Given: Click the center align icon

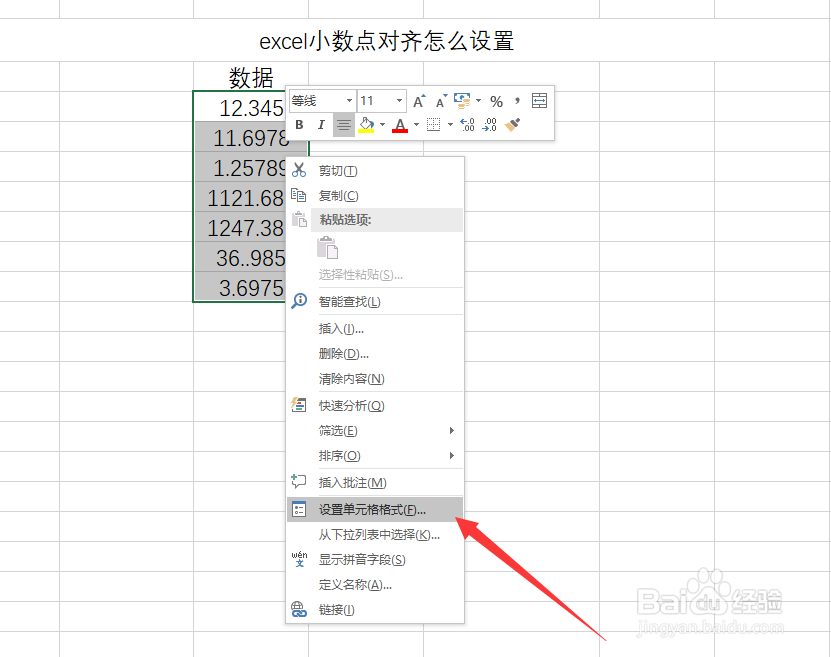Looking at the screenshot, I should [x=343, y=125].
